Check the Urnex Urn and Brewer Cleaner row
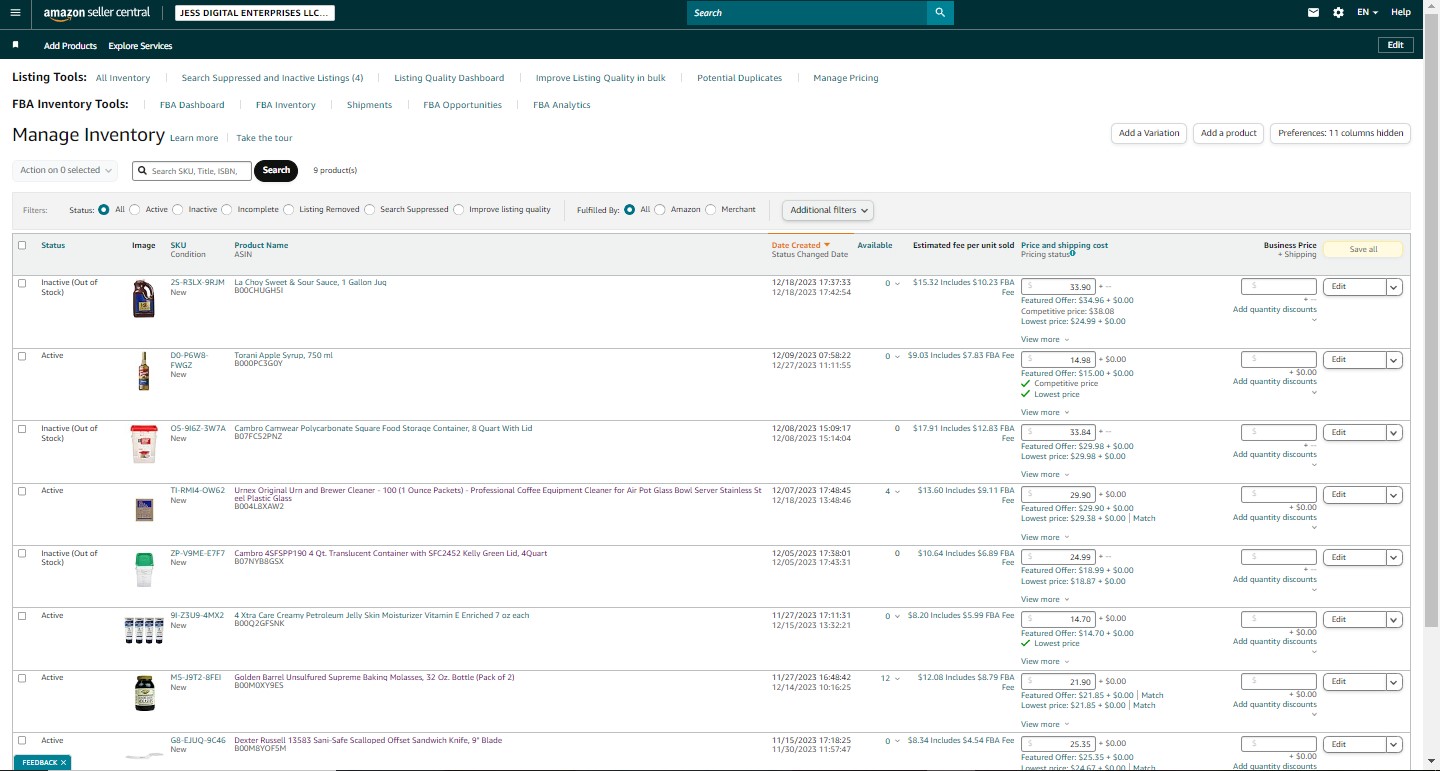1440x771 pixels. coord(22,491)
